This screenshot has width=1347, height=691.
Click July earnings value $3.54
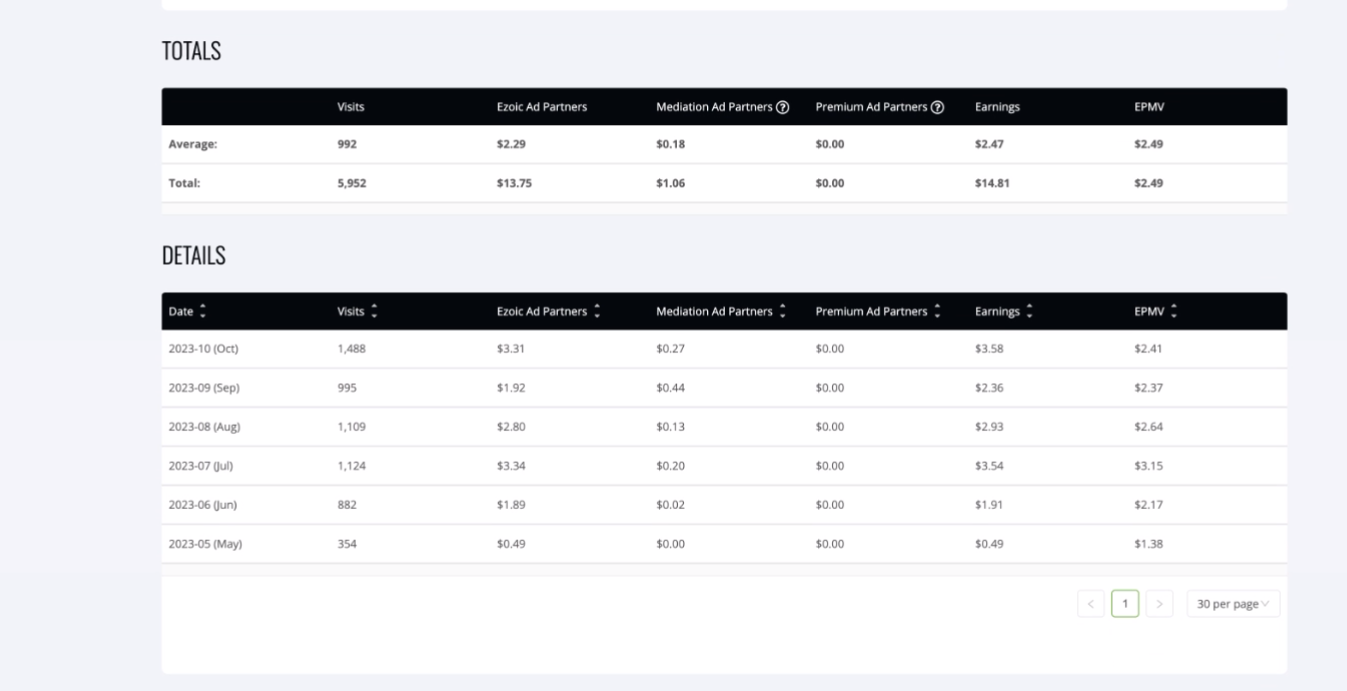pos(989,466)
